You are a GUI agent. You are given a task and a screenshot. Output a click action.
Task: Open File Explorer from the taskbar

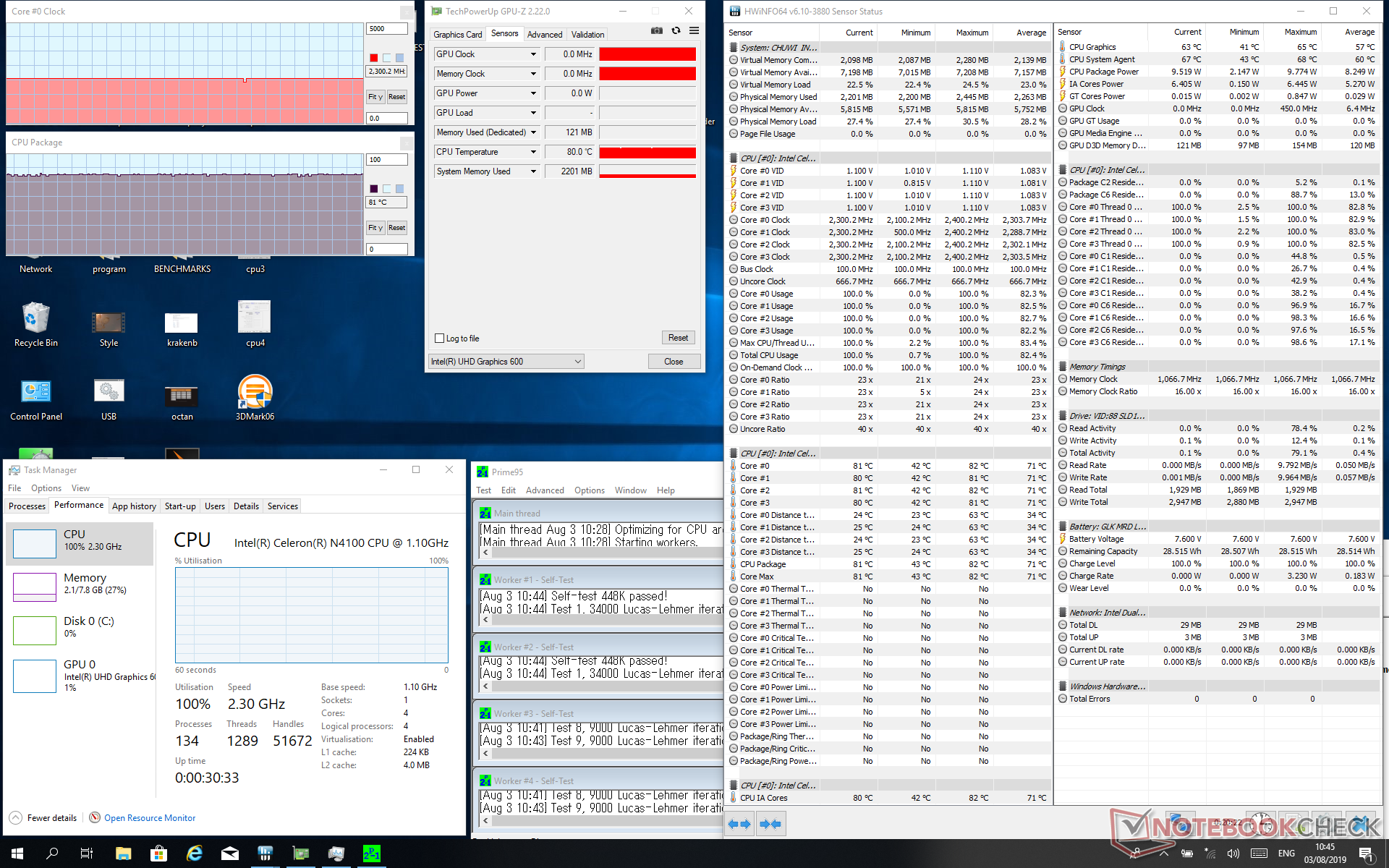tap(123, 854)
